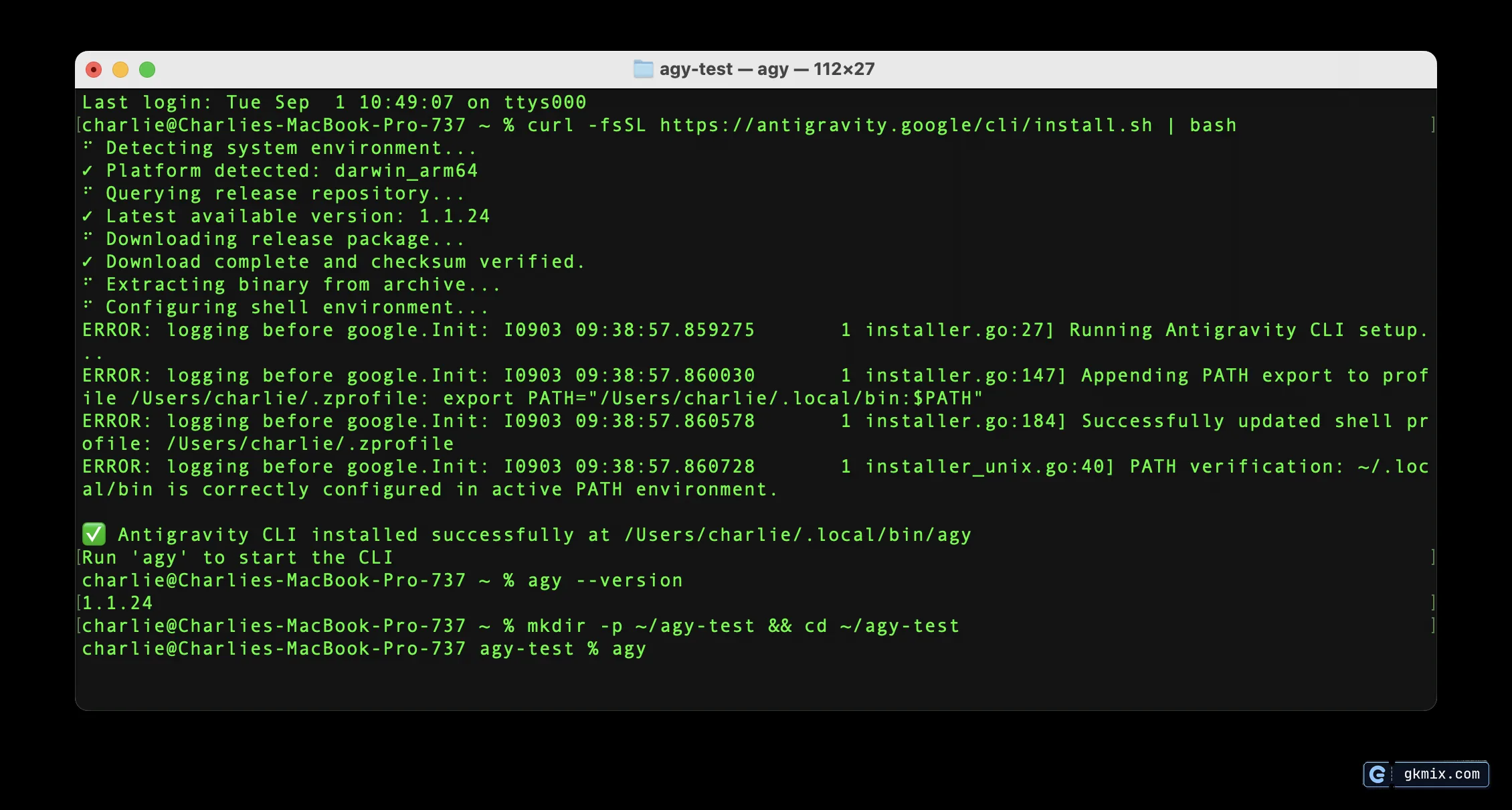Screen dimensions: 1512x810
Task: Click the green zoom window button
Action: click(147, 70)
